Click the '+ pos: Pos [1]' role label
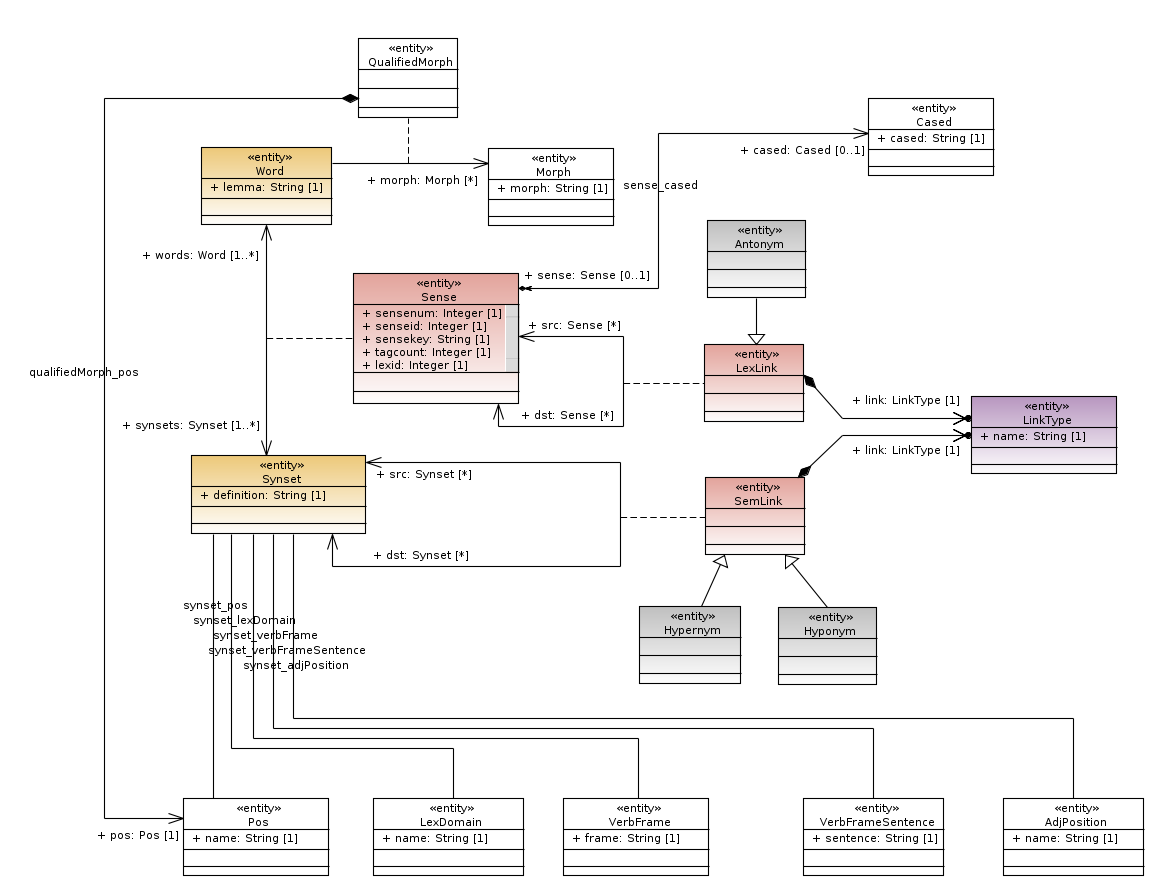The width and height of the screenshot is (1154, 886). (x=138, y=836)
